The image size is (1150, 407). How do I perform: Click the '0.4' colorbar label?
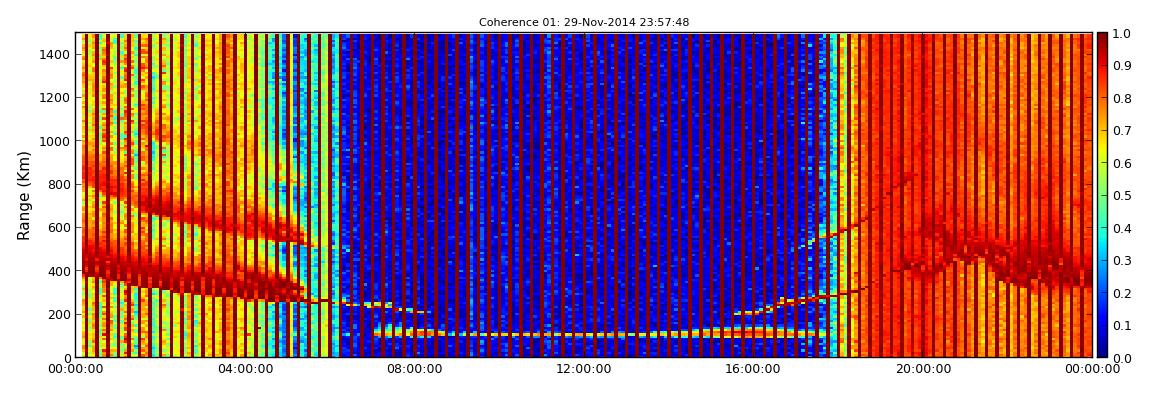[x=1122, y=228]
